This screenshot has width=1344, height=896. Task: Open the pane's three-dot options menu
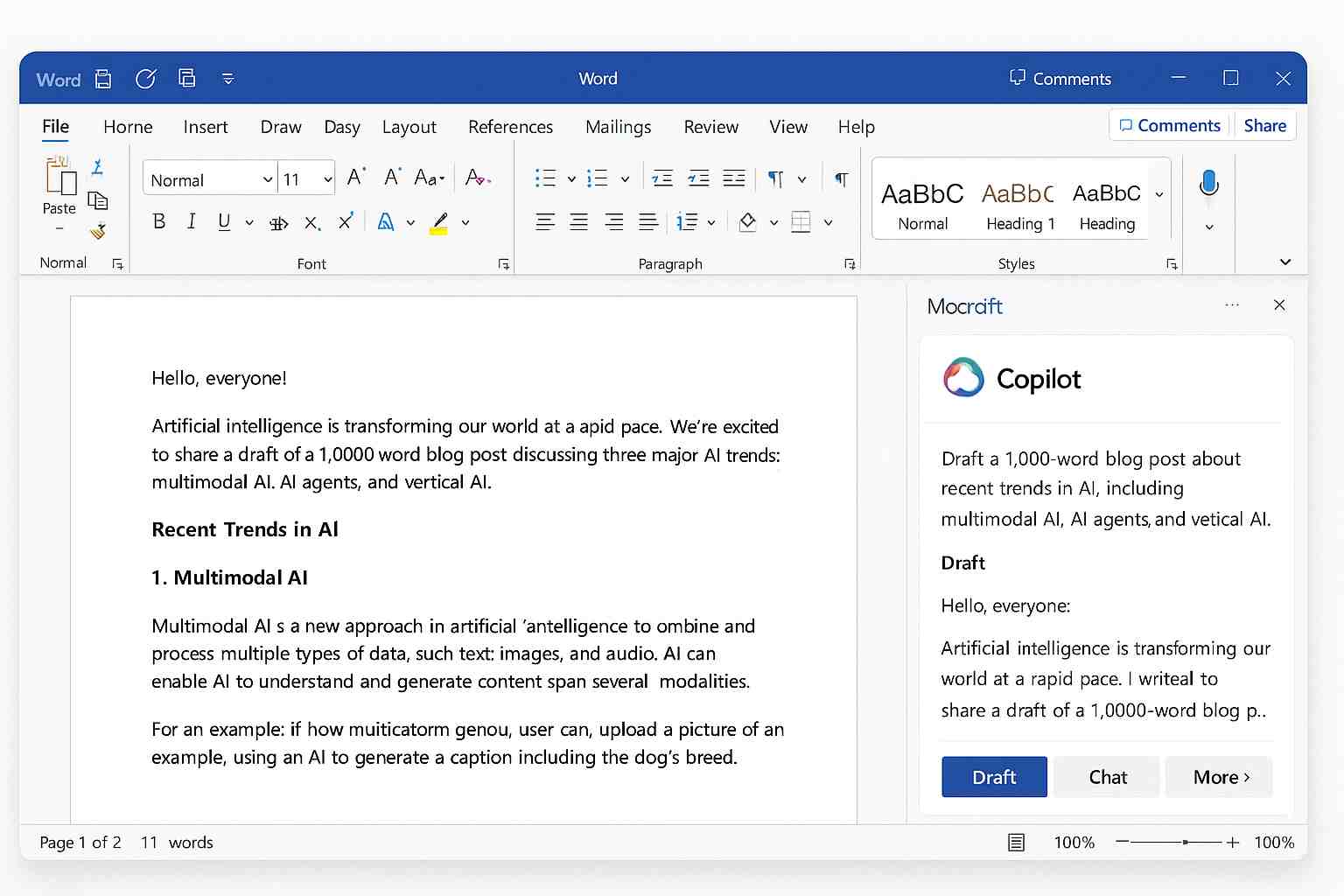click(x=1232, y=304)
